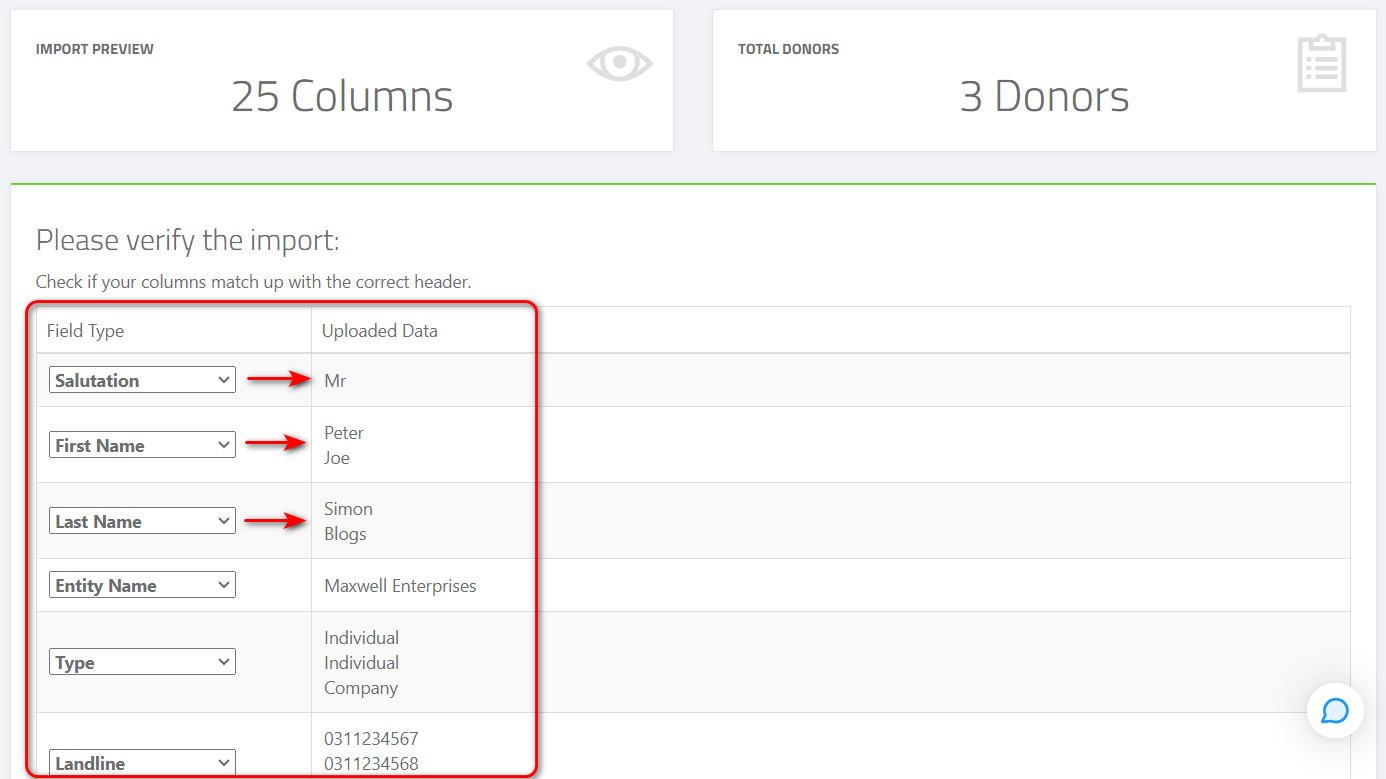The width and height of the screenshot is (1386, 779).
Task: Click the Uploaded Data column header
Action: 379,330
